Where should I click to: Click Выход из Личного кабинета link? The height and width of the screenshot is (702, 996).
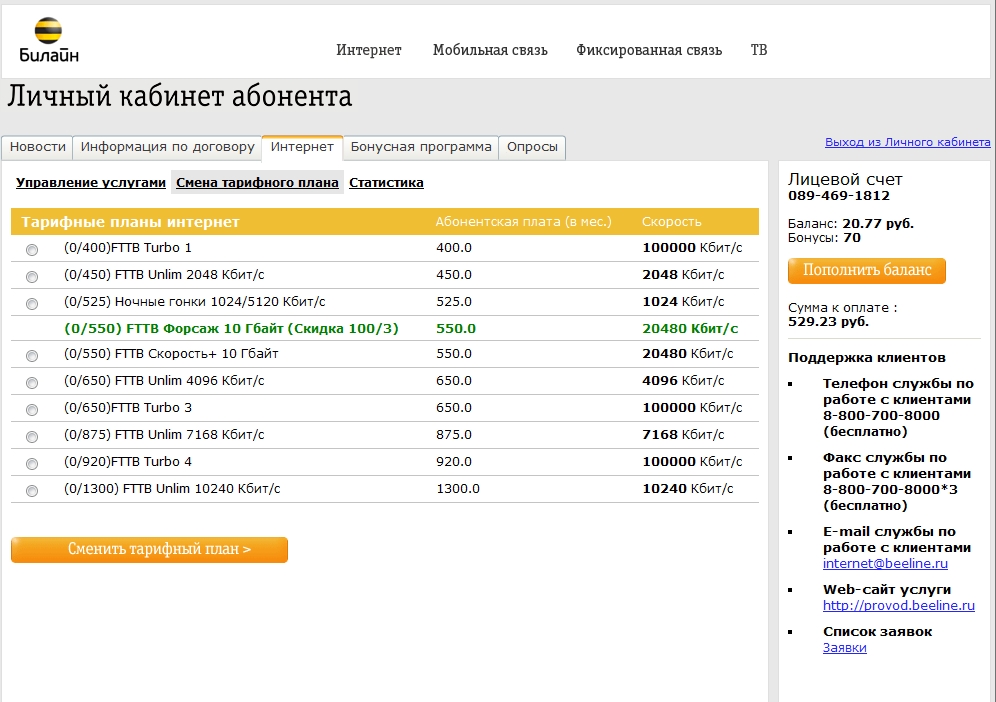[907, 142]
